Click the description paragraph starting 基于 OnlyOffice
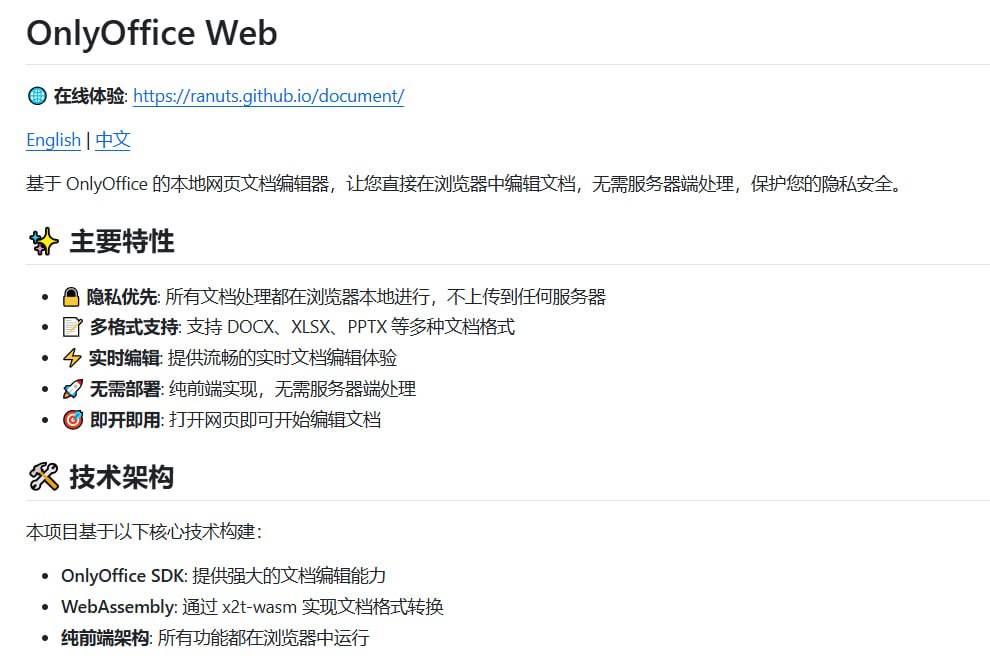This screenshot has height=669, width=990. pyautogui.click(x=465, y=184)
